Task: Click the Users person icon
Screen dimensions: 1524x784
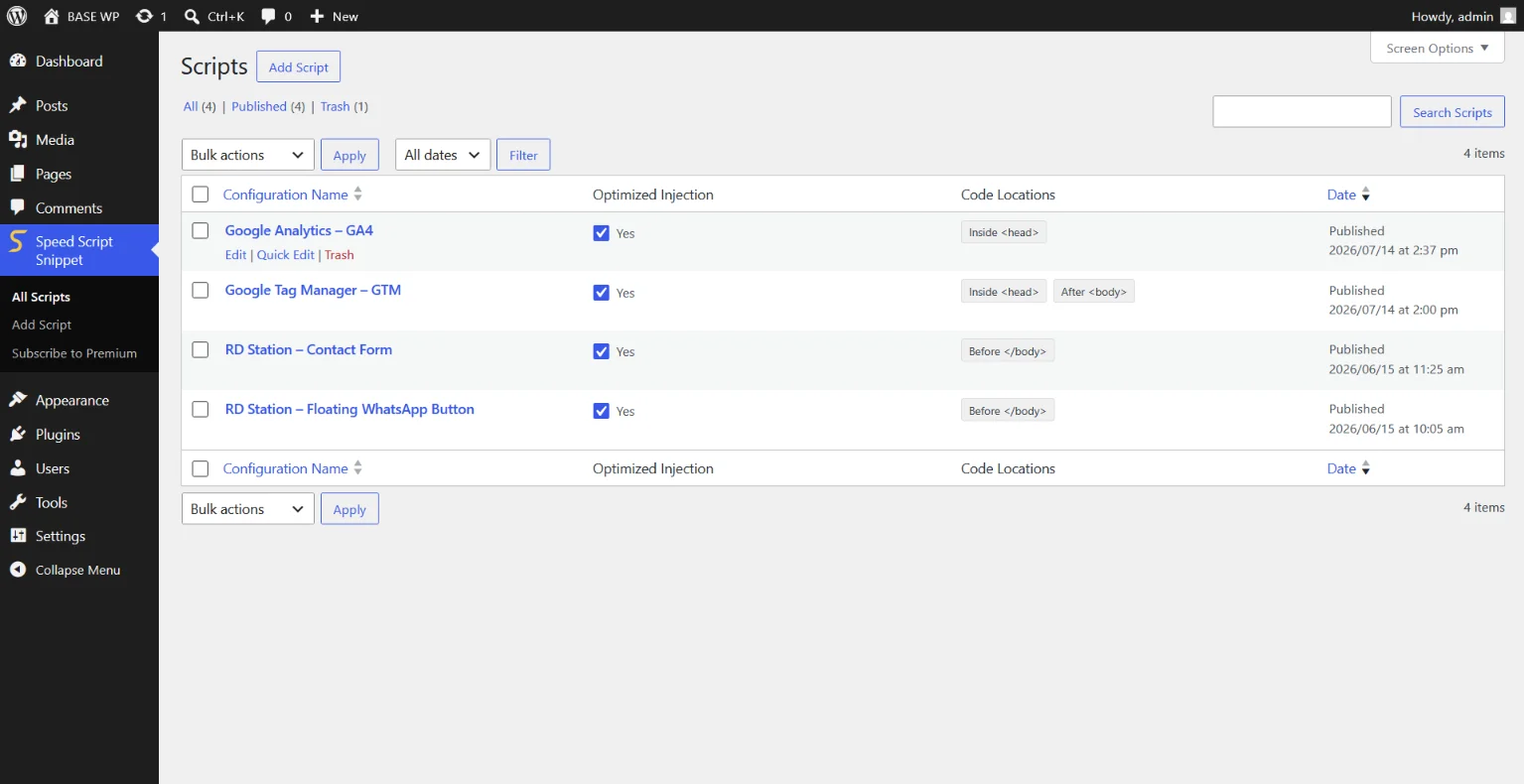Action: tap(18, 468)
